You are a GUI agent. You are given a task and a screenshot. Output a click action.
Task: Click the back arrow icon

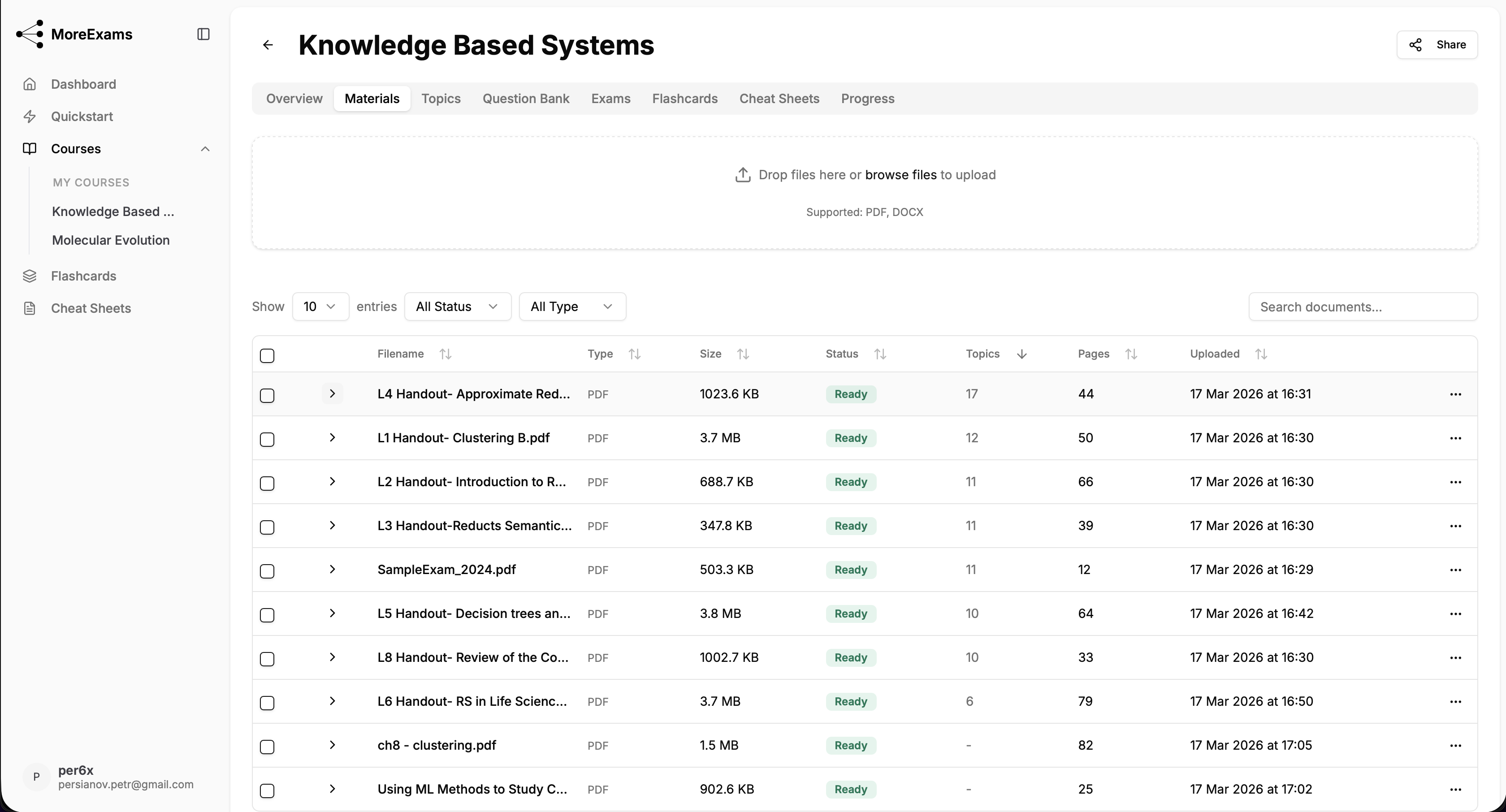tap(268, 45)
